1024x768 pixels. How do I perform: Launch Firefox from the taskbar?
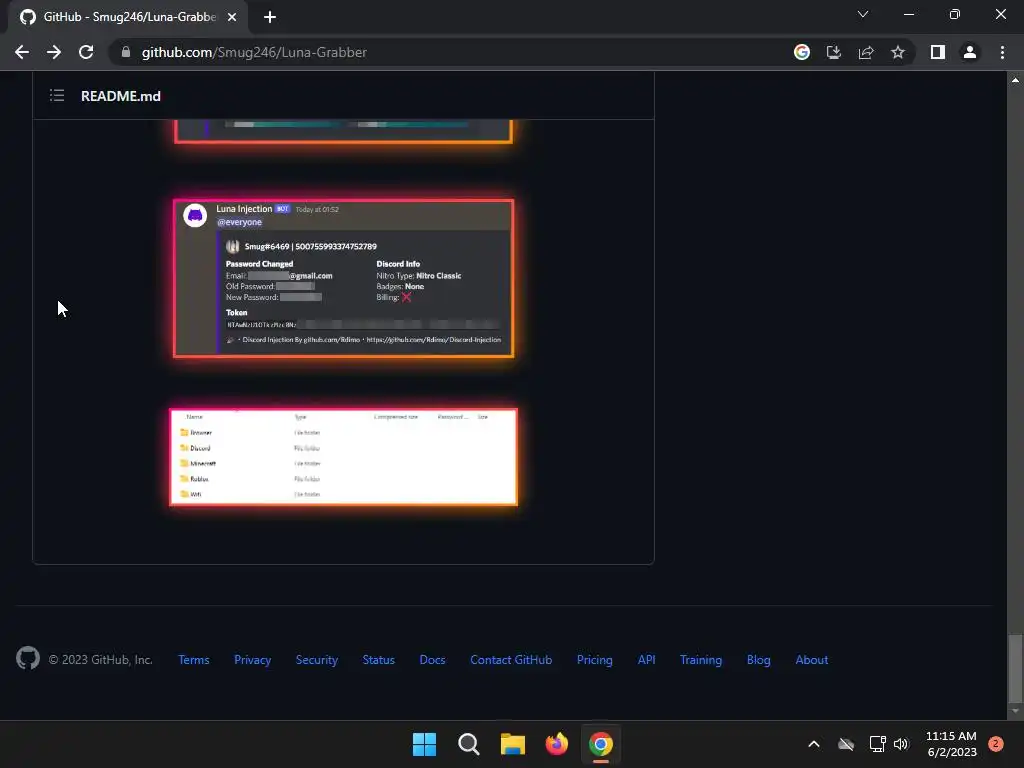coord(556,744)
